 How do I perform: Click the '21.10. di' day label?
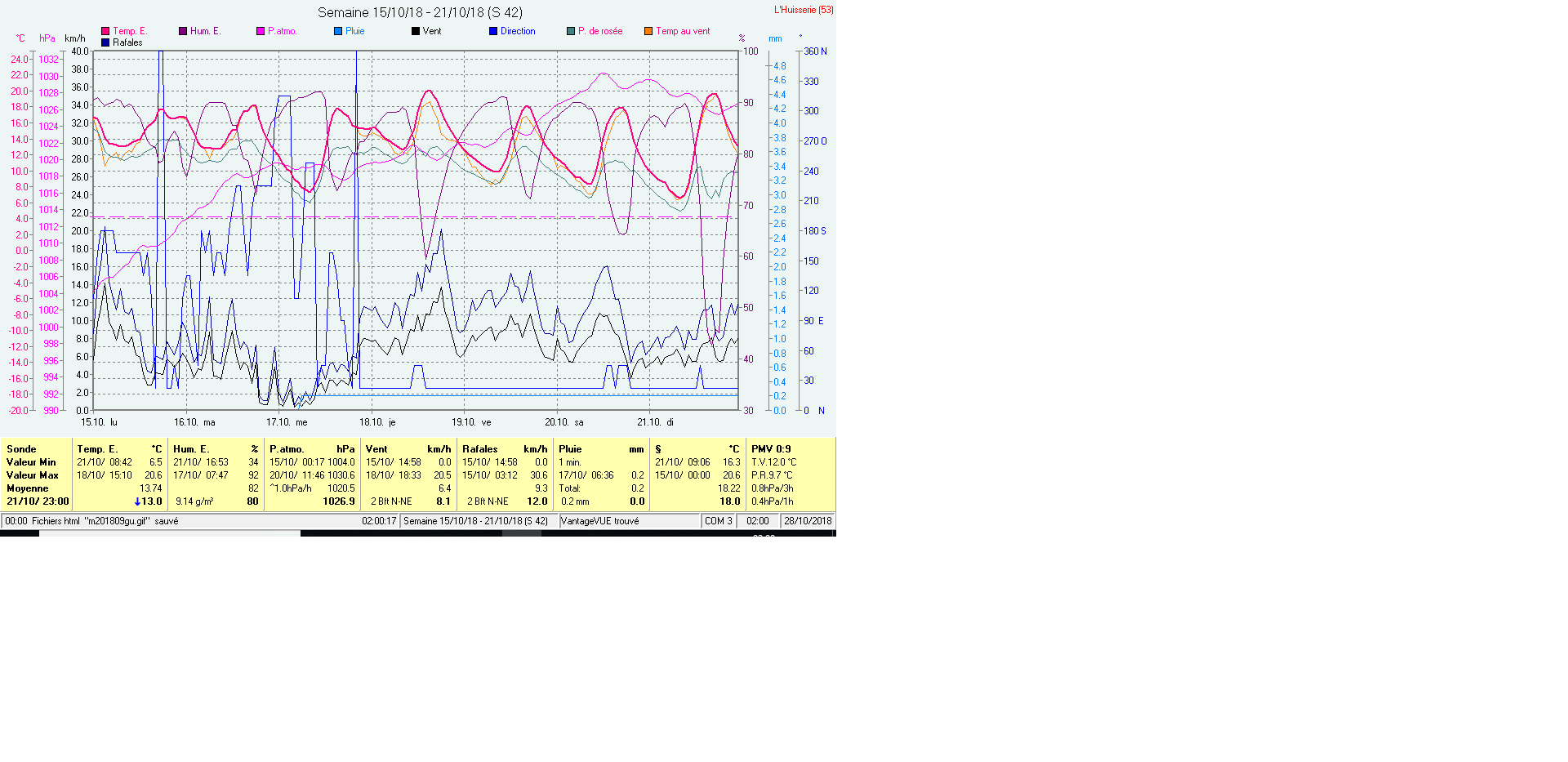(x=656, y=422)
